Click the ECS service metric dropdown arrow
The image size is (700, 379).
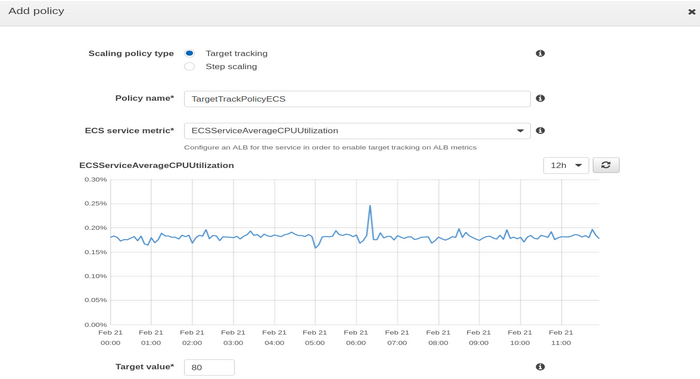520,131
